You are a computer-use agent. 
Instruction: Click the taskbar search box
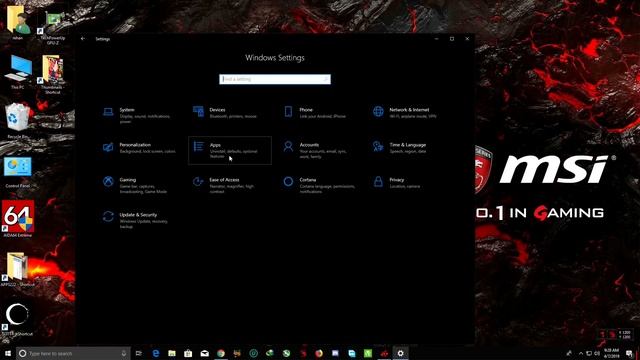coord(73,353)
